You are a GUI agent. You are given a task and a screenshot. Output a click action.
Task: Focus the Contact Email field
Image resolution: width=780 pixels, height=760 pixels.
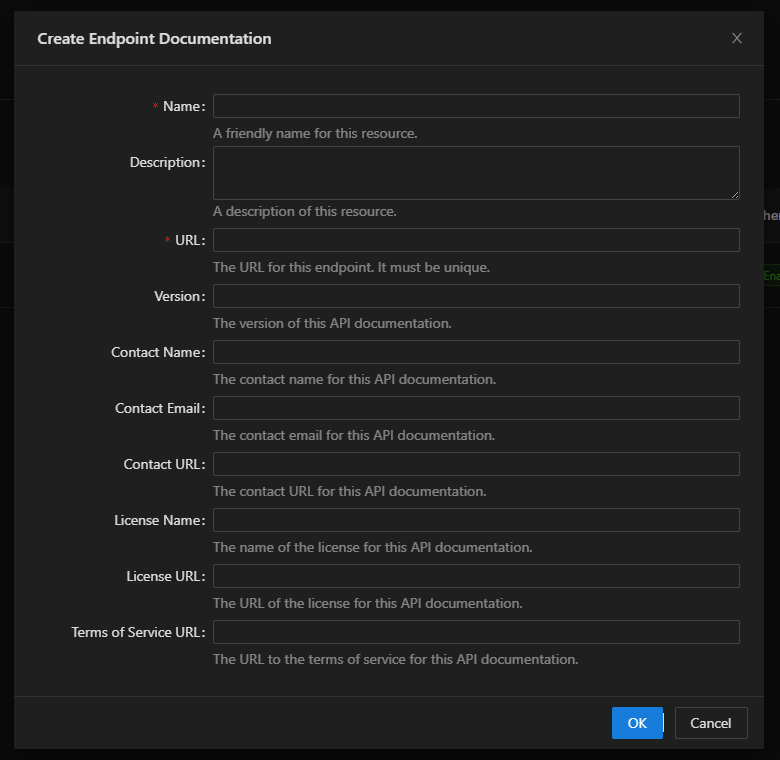point(476,408)
